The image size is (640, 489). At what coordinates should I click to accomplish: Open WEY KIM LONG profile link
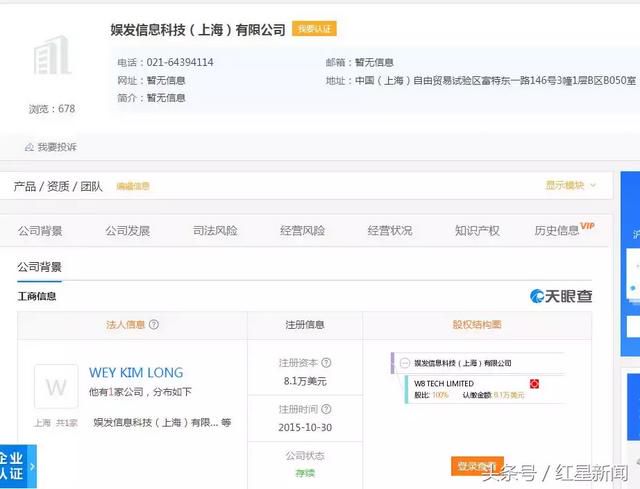(x=136, y=373)
